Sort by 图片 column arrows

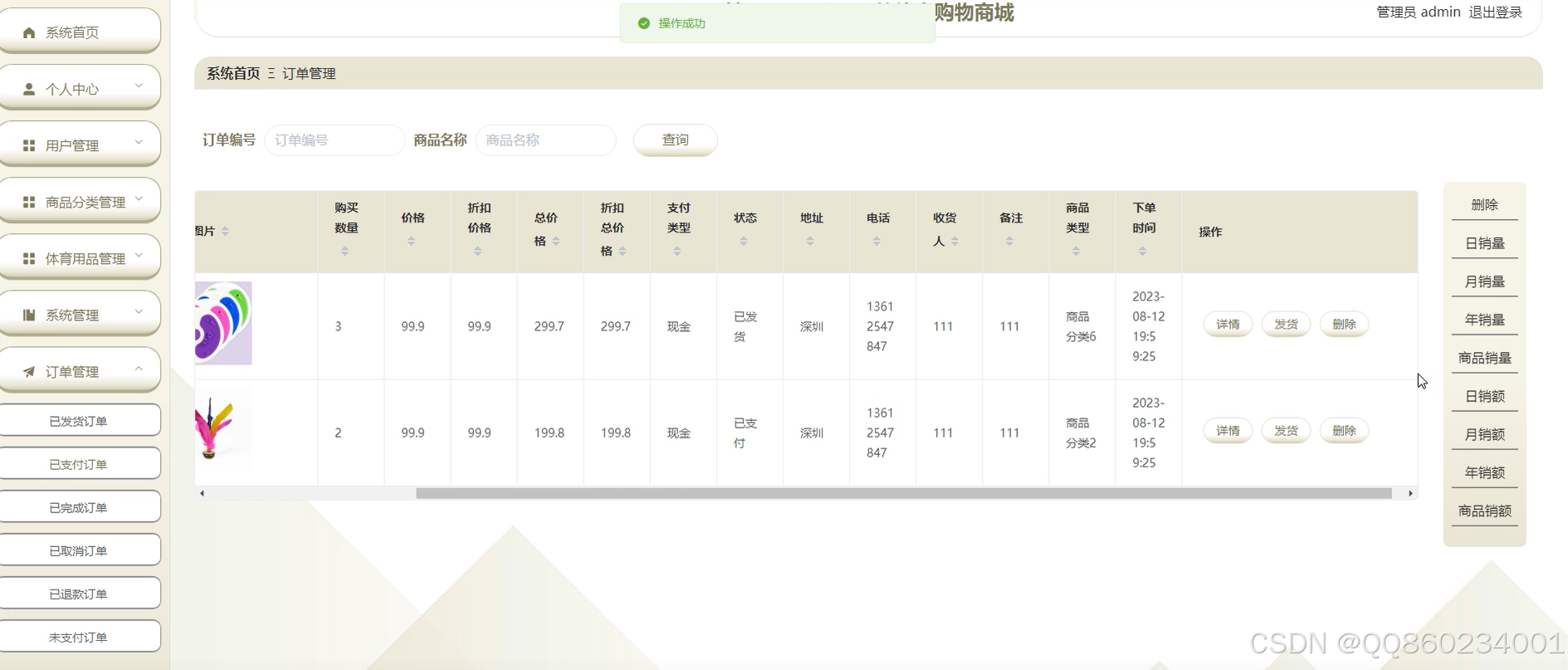225,231
